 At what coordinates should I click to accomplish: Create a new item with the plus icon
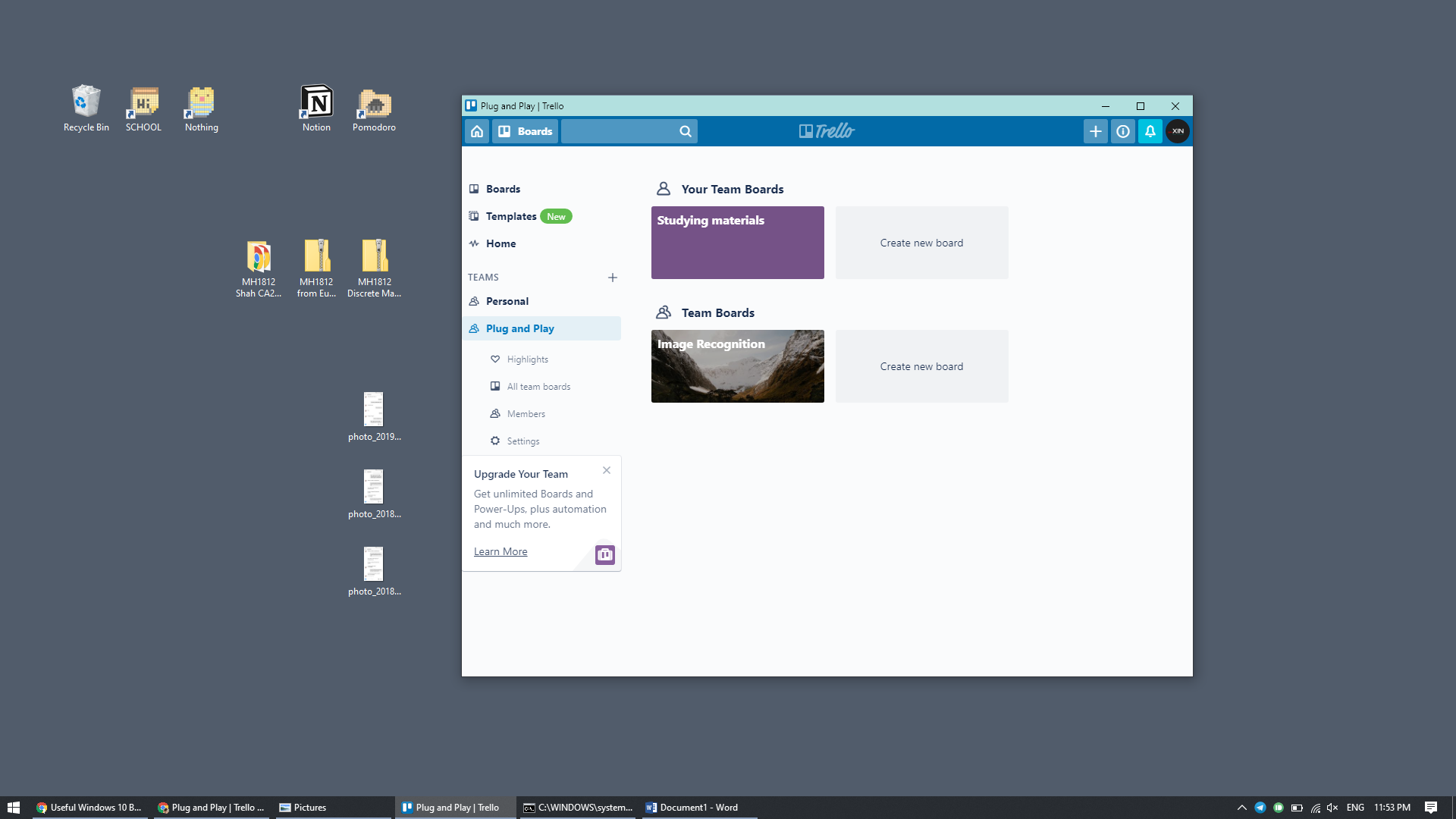click(x=1095, y=130)
